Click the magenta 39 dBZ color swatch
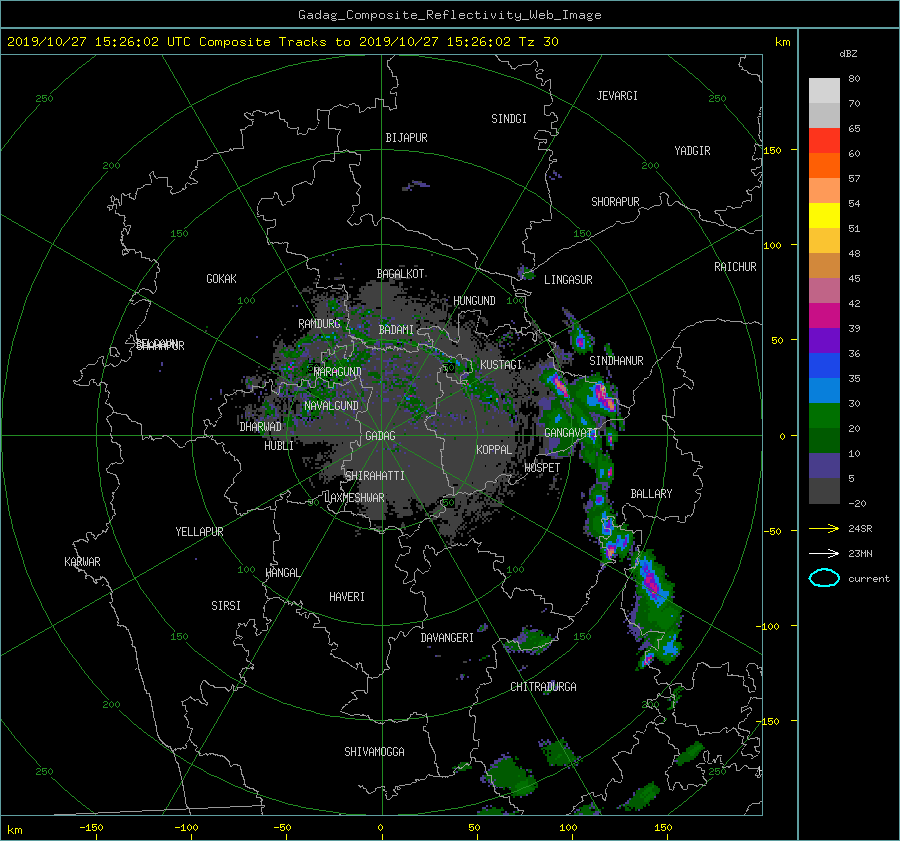 coord(824,316)
